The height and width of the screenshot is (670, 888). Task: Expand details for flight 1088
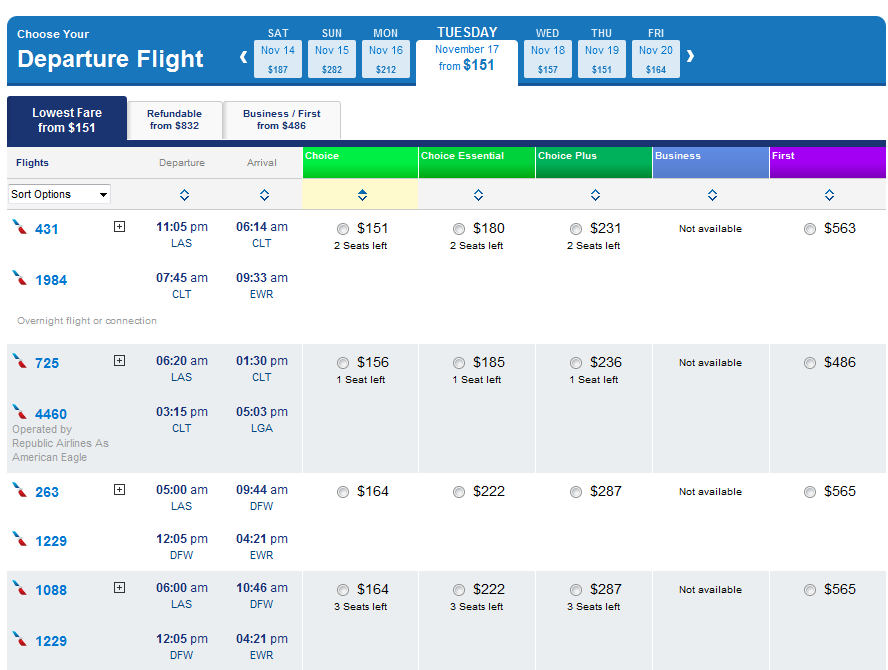coord(119,588)
